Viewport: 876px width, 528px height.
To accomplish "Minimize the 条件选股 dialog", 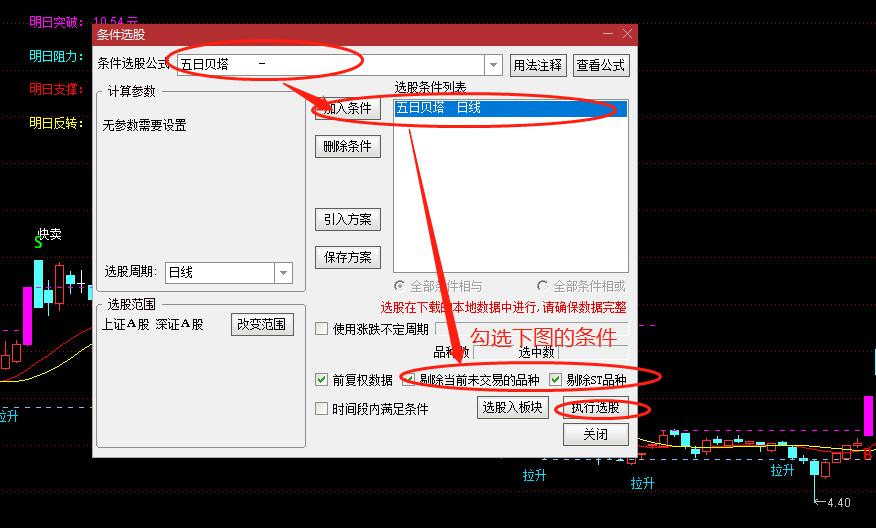I will tap(608, 34).
